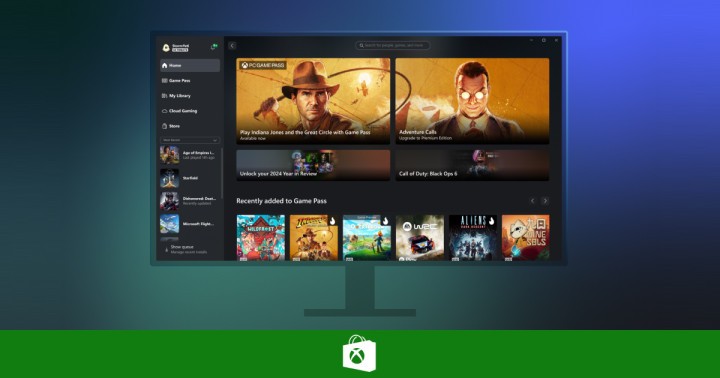Viewport: 720px width, 378px height.
Task: Click the My Library books icon
Action: pyautogui.click(x=164, y=96)
